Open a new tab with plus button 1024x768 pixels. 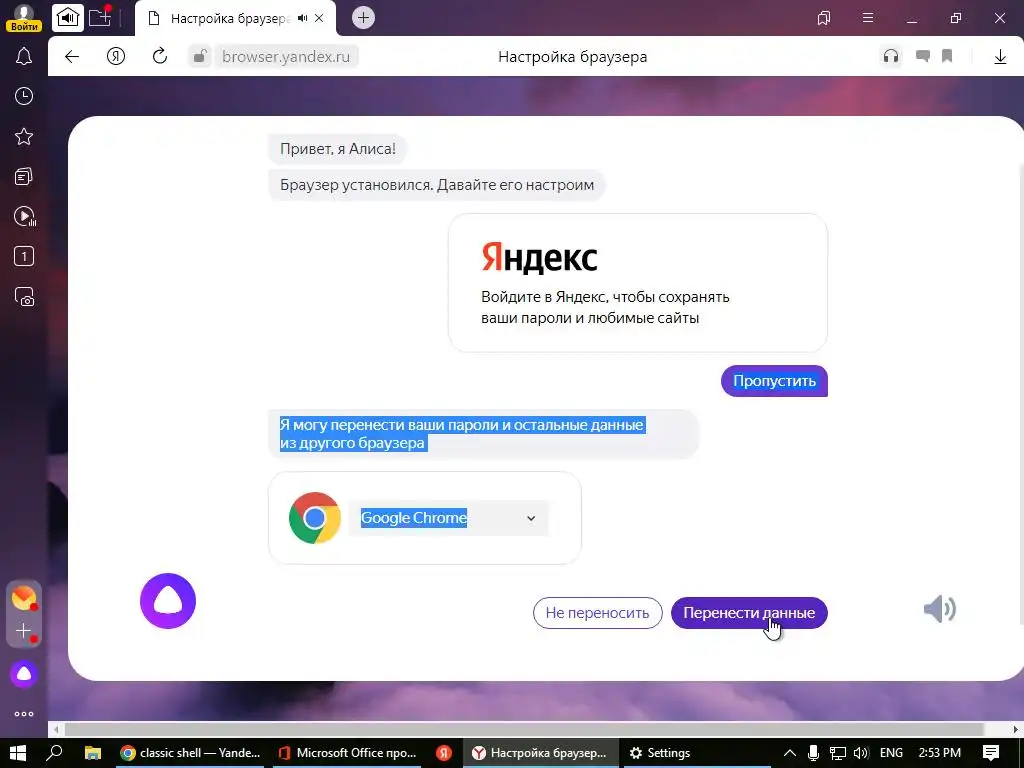coord(363,18)
